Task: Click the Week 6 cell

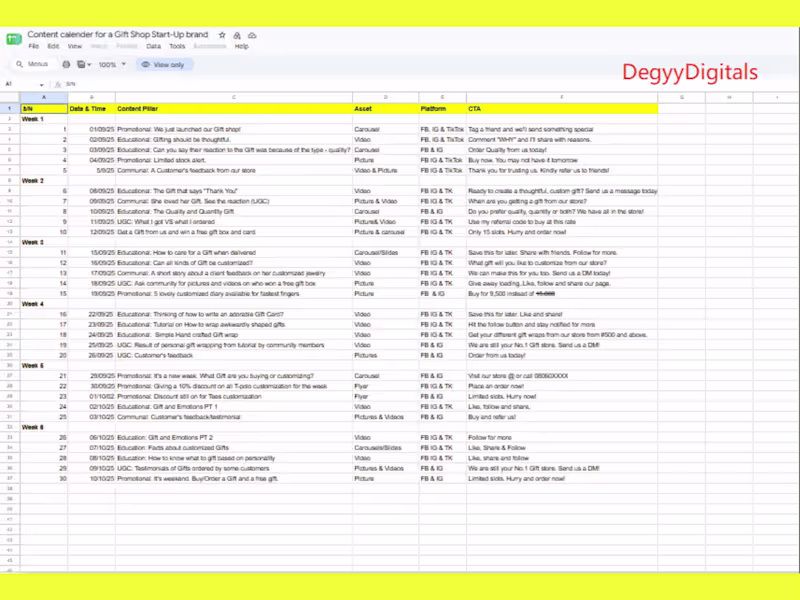Action: (x=44, y=427)
